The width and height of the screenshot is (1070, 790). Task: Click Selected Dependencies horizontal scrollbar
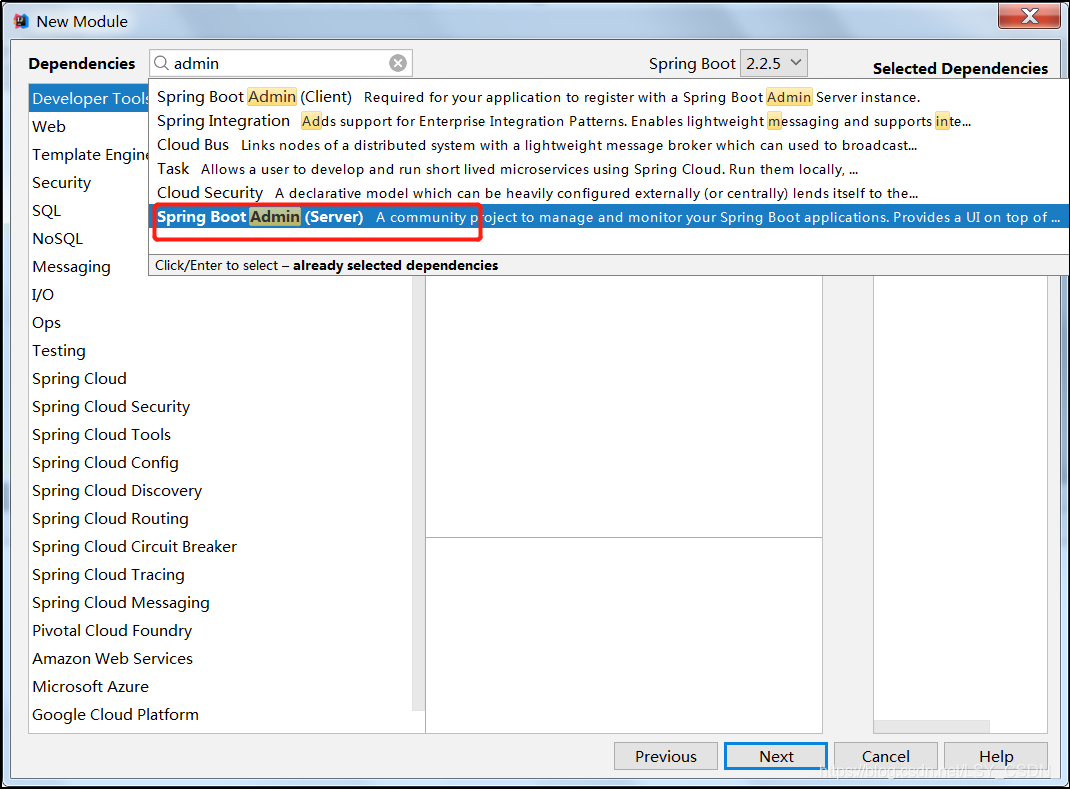[931, 726]
